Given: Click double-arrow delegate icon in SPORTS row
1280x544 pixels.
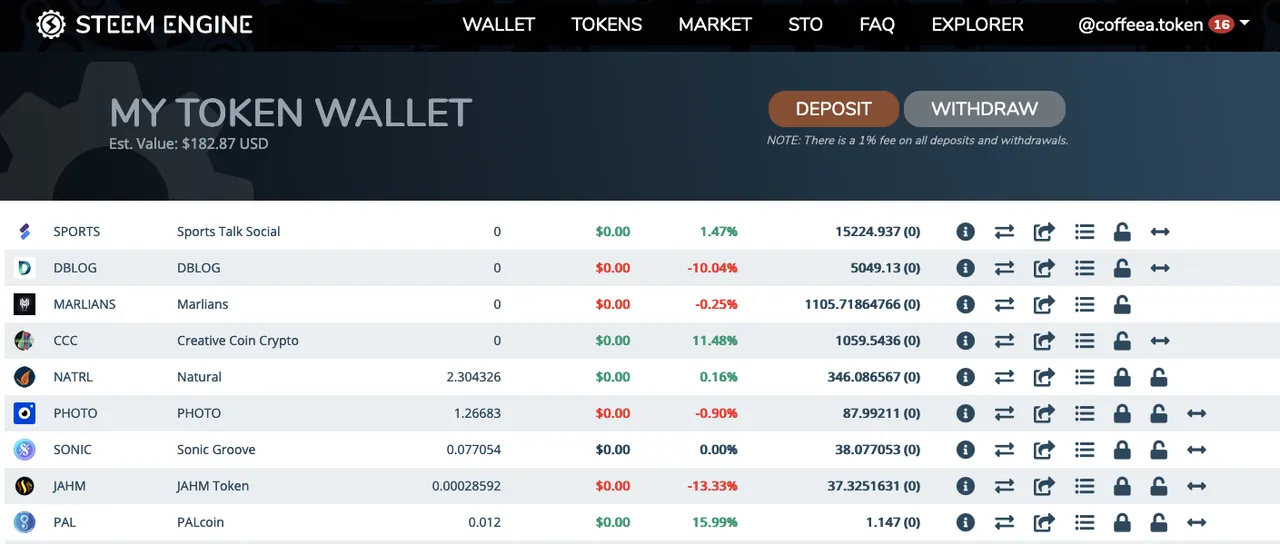Looking at the screenshot, I should 1160,232.
